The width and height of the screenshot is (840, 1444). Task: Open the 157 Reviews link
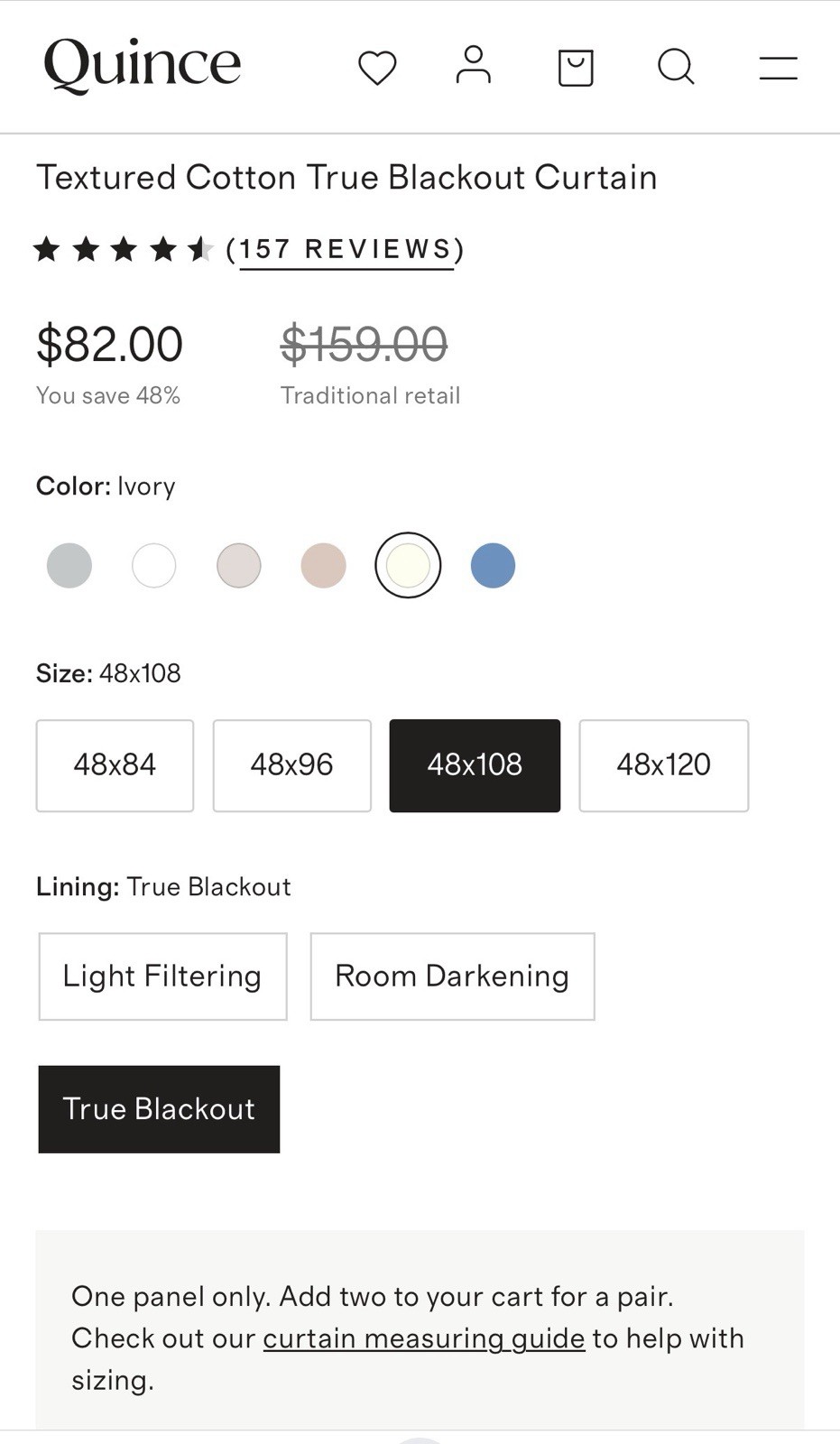pos(346,249)
